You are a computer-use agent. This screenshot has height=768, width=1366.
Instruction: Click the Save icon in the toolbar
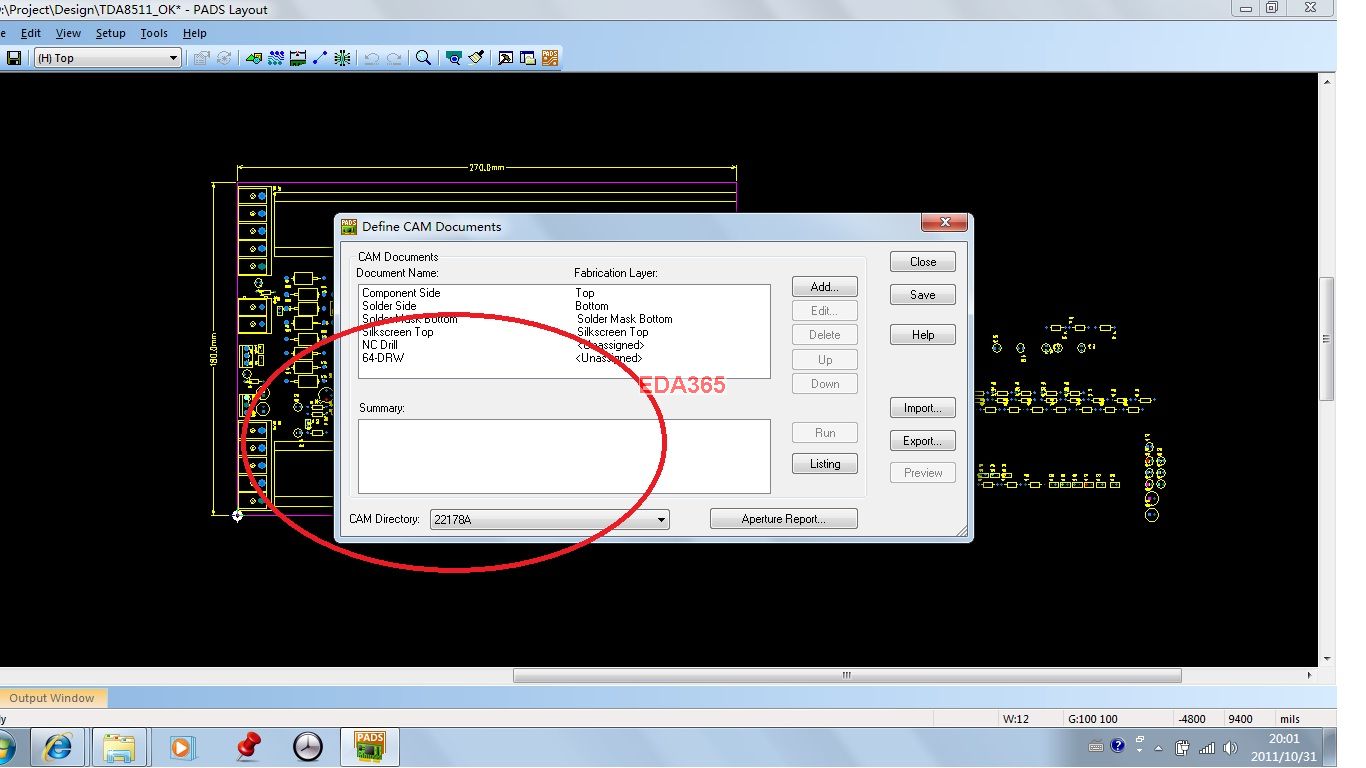point(14,58)
